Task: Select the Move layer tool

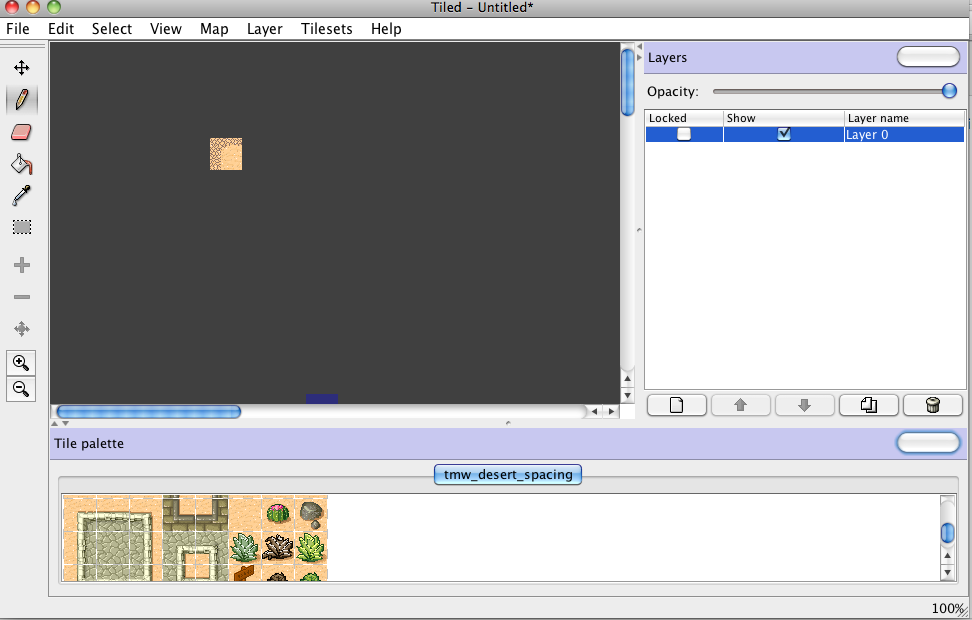Action: click(22, 68)
